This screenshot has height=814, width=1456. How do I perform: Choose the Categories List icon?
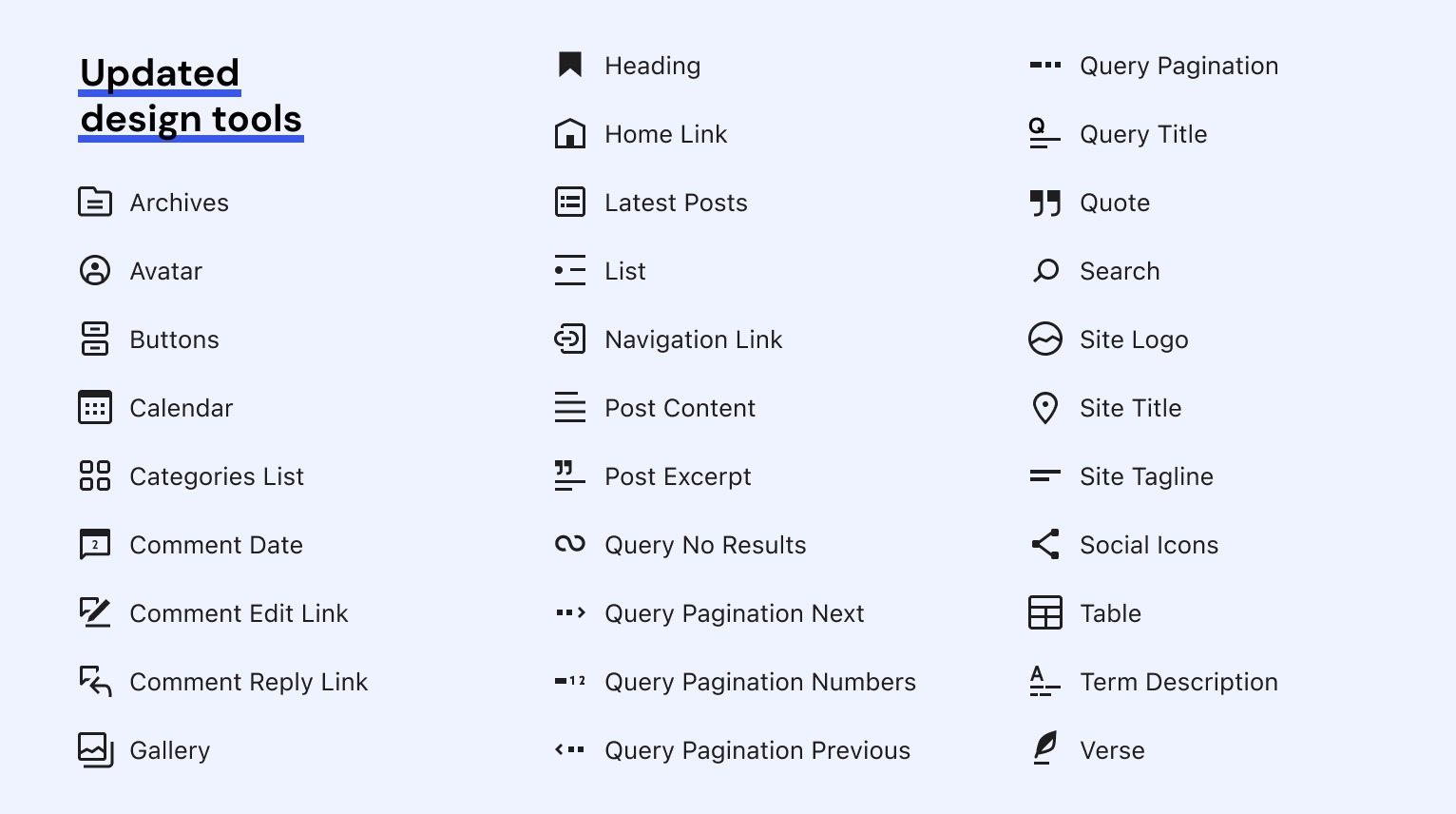[95, 476]
